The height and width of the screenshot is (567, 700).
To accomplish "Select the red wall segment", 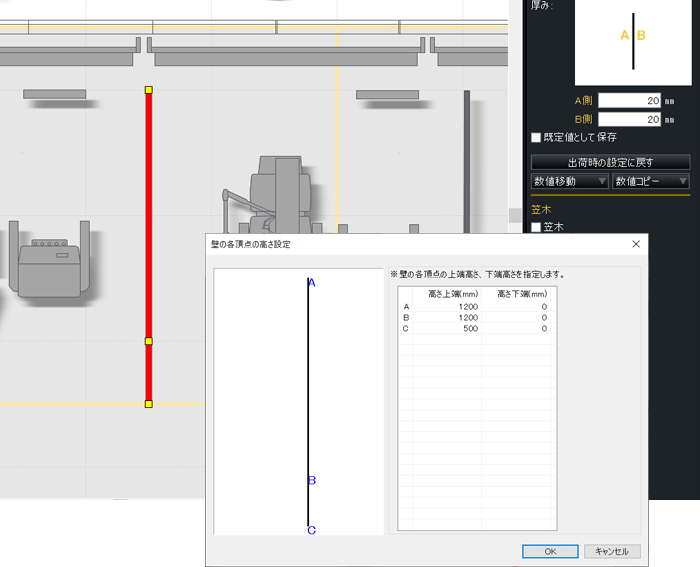I will [x=149, y=220].
